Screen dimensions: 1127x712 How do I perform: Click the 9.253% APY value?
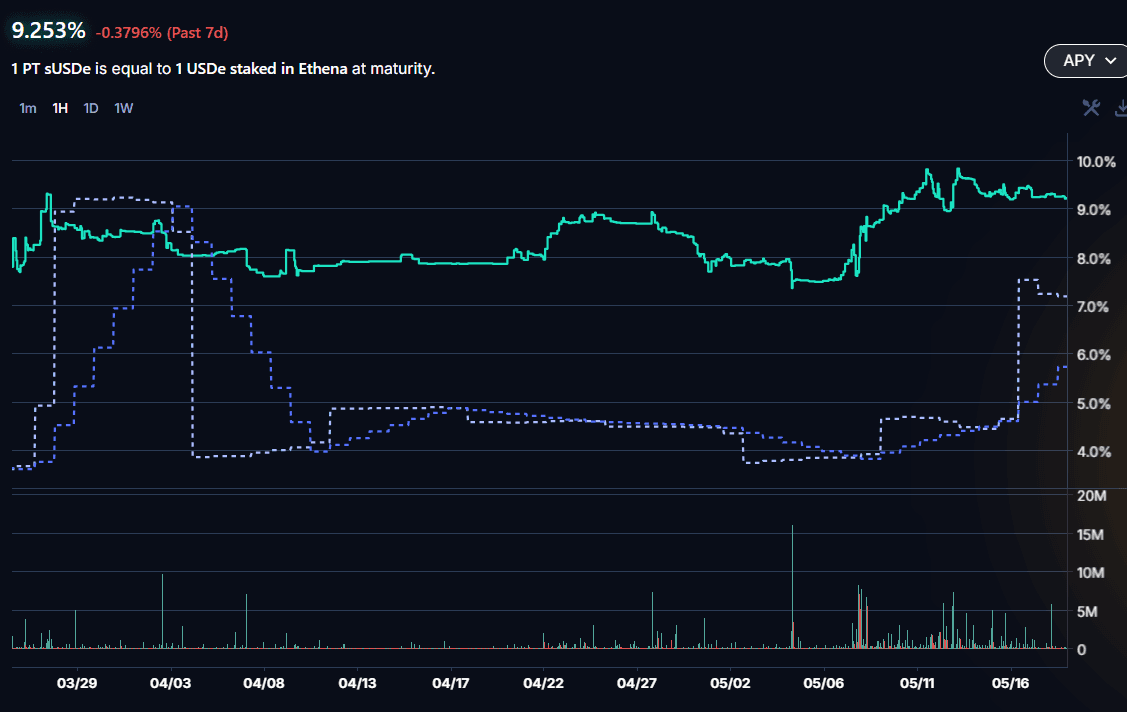pos(48,30)
